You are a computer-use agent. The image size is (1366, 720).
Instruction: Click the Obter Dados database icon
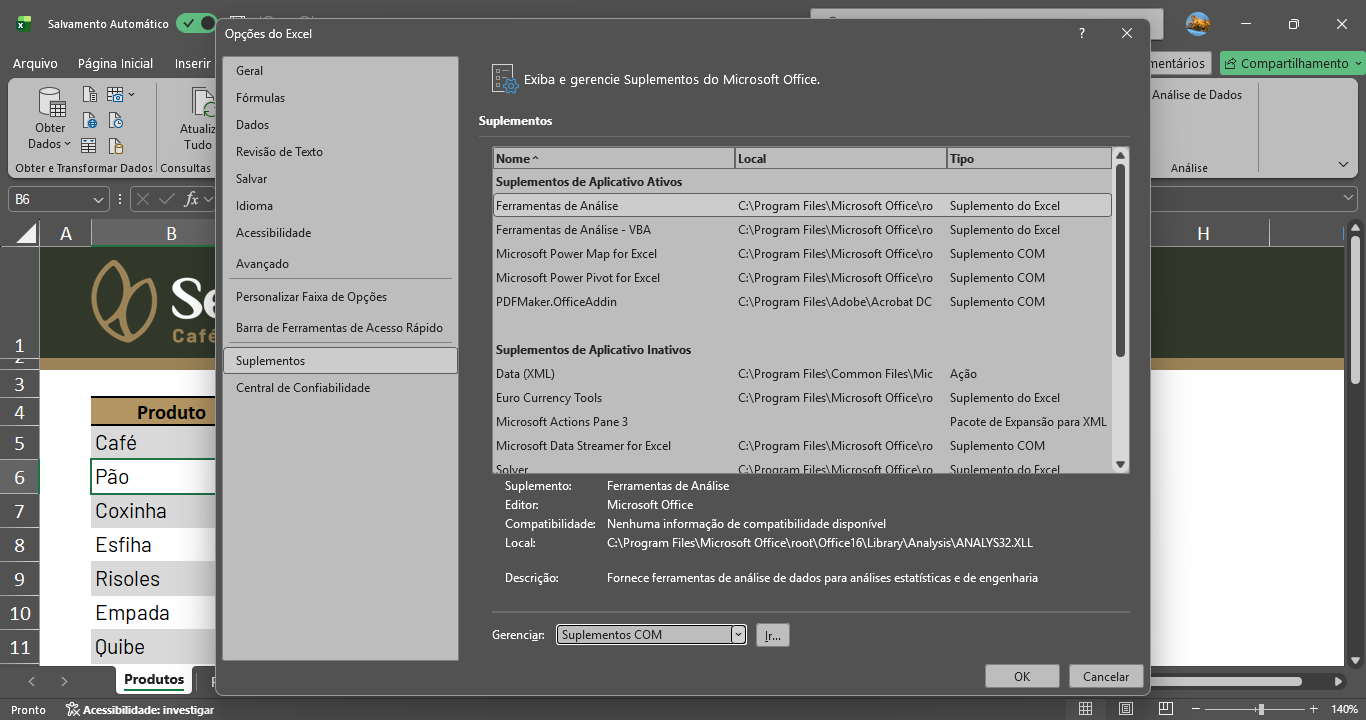click(x=50, y=103)
